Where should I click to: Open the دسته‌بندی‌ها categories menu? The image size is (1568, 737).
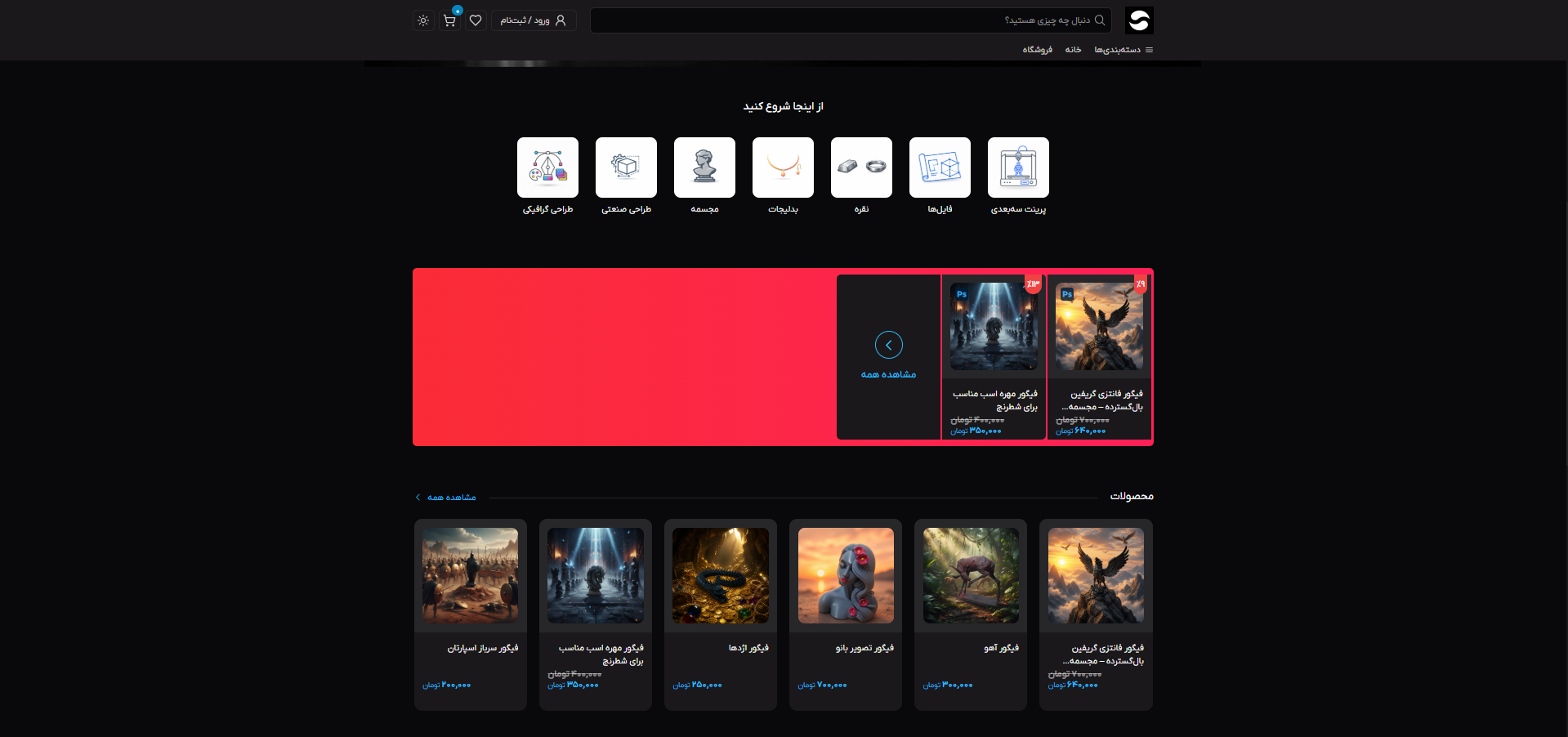pyautogui.click(x=1124, y=50)
